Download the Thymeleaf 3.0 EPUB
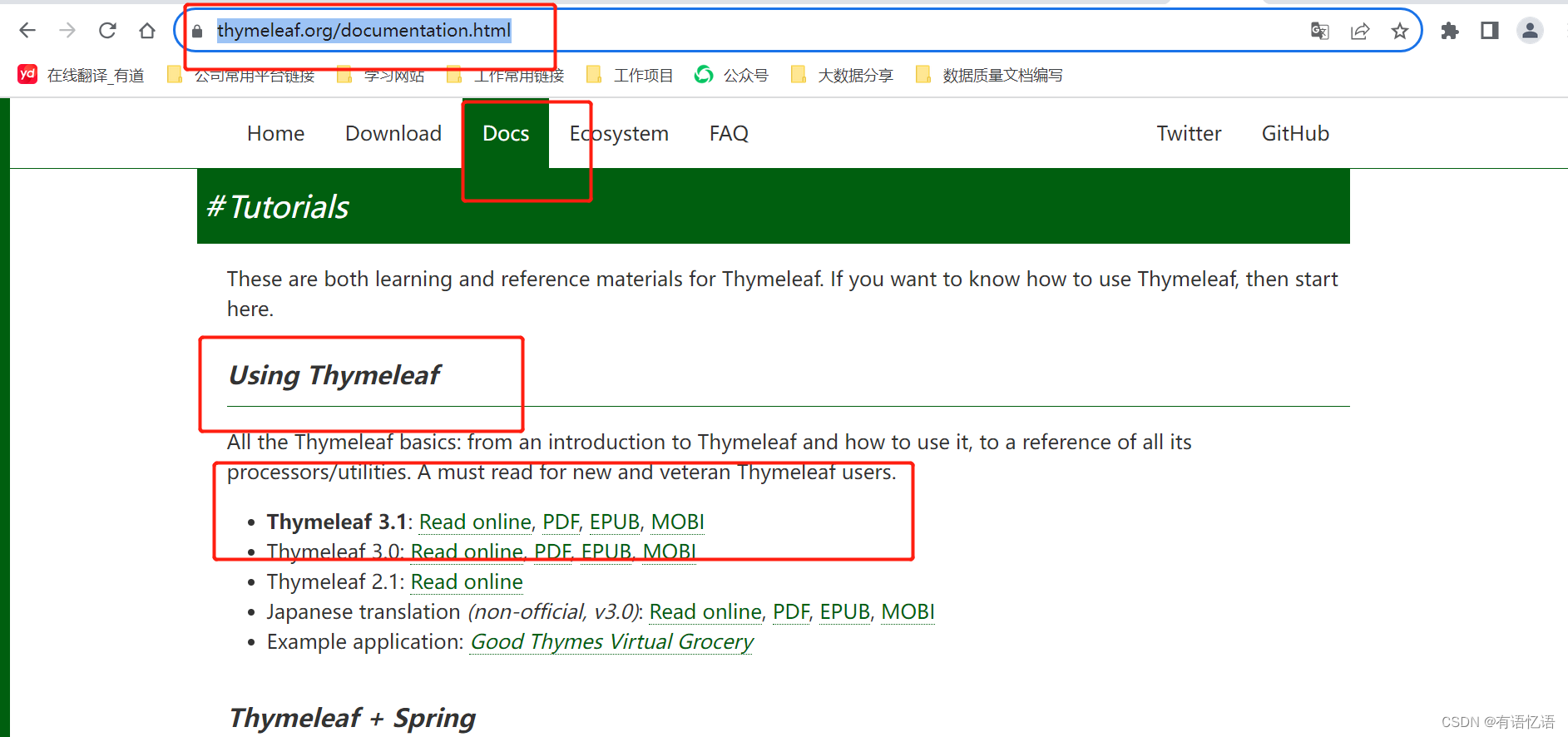This screenshot has width=1568, height=737. (606, 552)
